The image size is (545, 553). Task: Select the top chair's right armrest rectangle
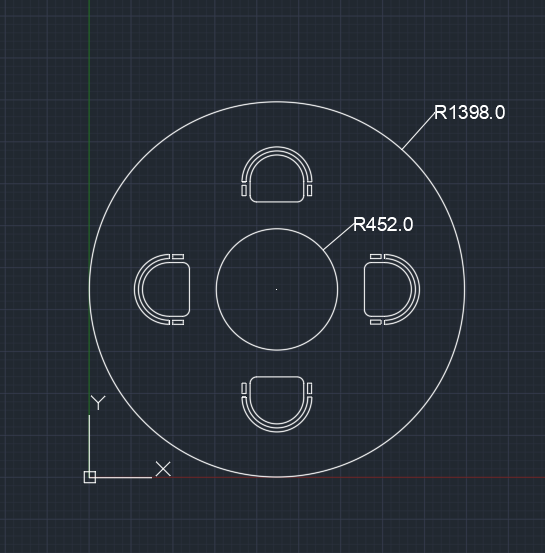click(309, 190)
